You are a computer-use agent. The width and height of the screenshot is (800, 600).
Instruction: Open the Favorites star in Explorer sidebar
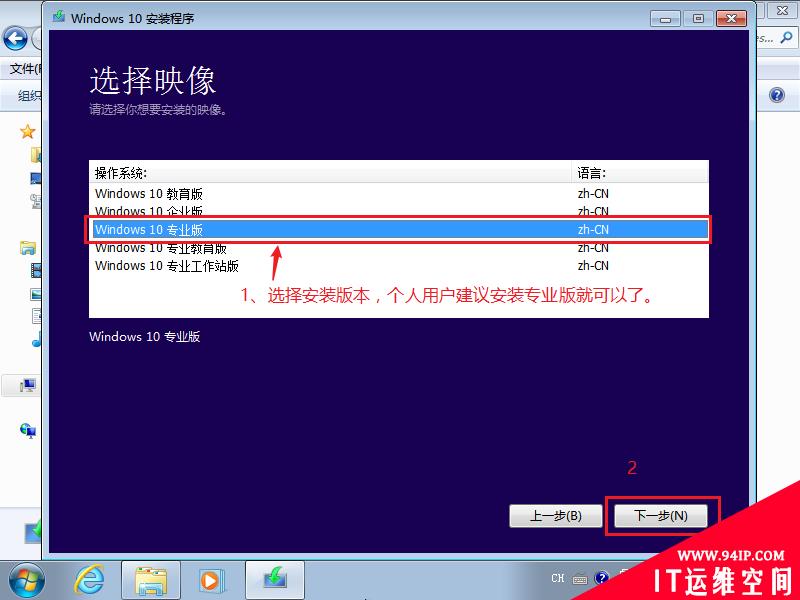coord(28,132)
